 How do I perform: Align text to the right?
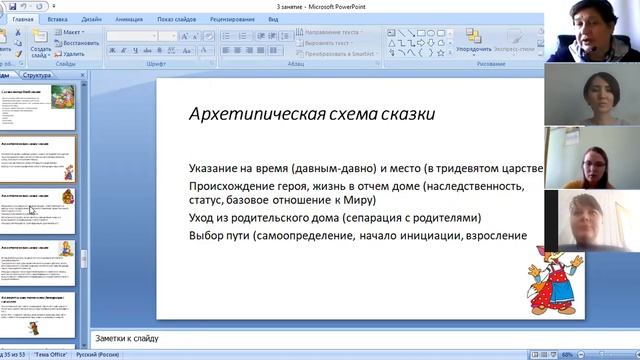click(249, 51)
